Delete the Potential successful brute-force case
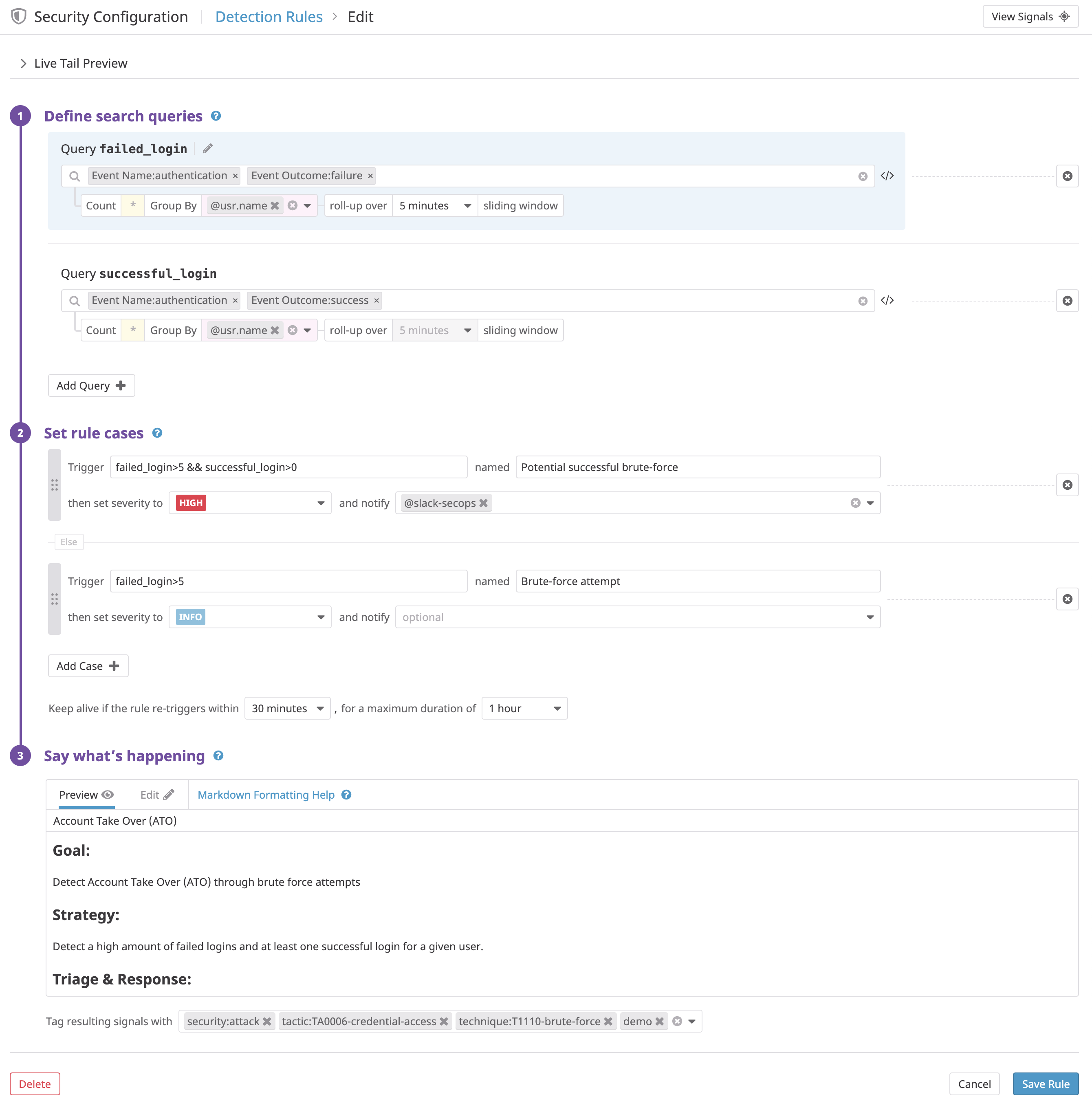Screen dimensions: 1092x1101 [1067, 485]
